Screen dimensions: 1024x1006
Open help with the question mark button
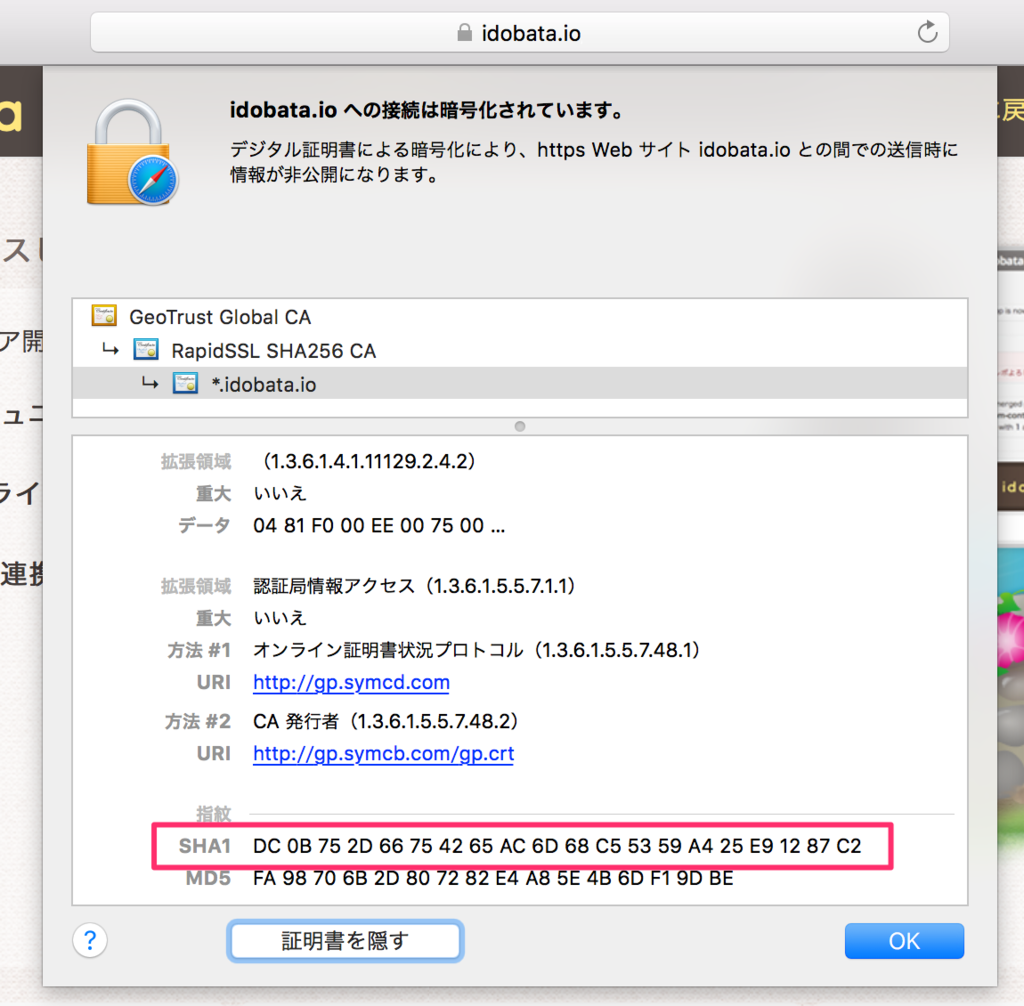pos(90,941)
